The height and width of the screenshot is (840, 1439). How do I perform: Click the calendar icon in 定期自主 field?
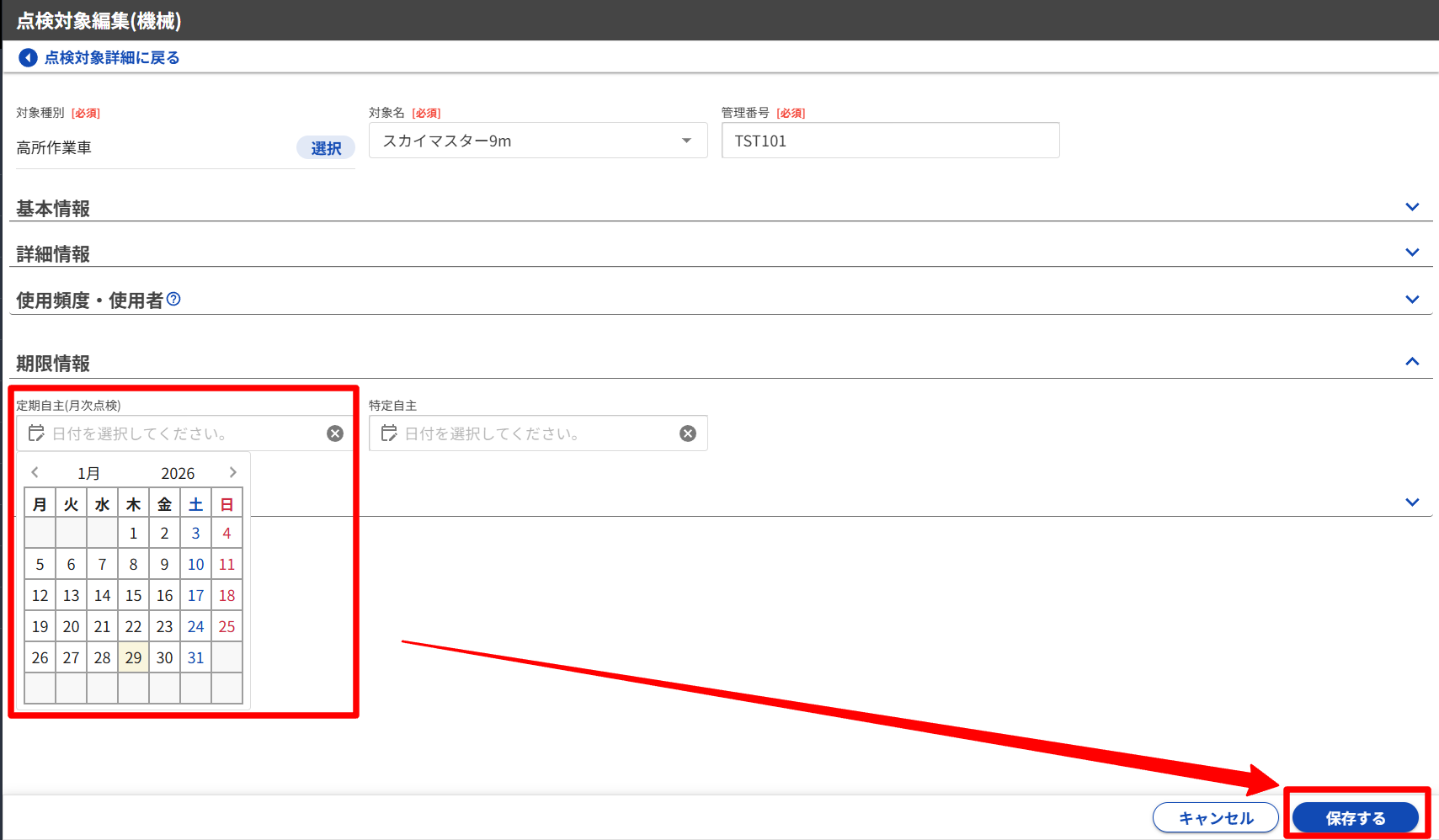pos(36,433)
